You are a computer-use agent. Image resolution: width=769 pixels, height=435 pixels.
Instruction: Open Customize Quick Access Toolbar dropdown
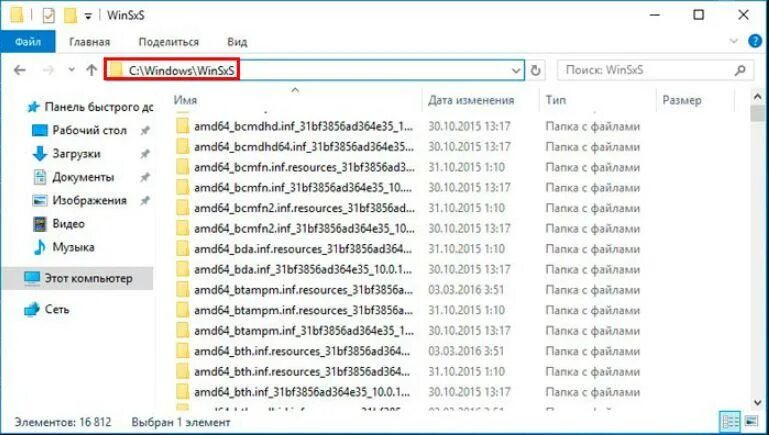(88, 16)
